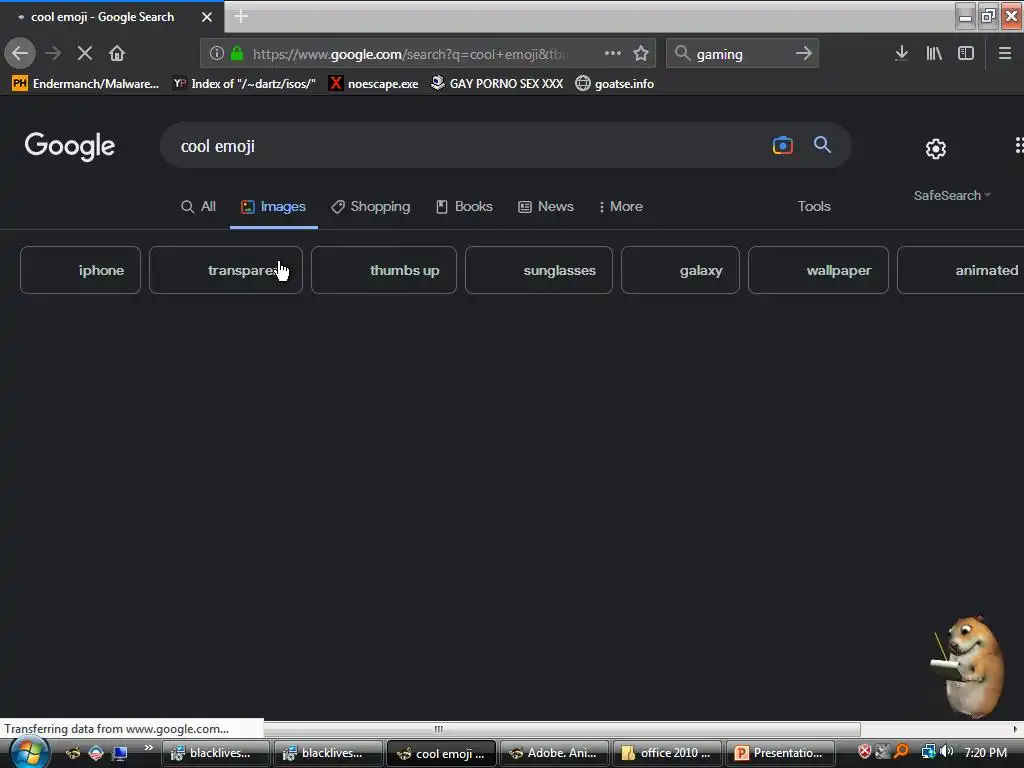1024x768 pixels.
Task: Open Google quick settings gear
Action: pyautogui.click(x=936, y=149)
